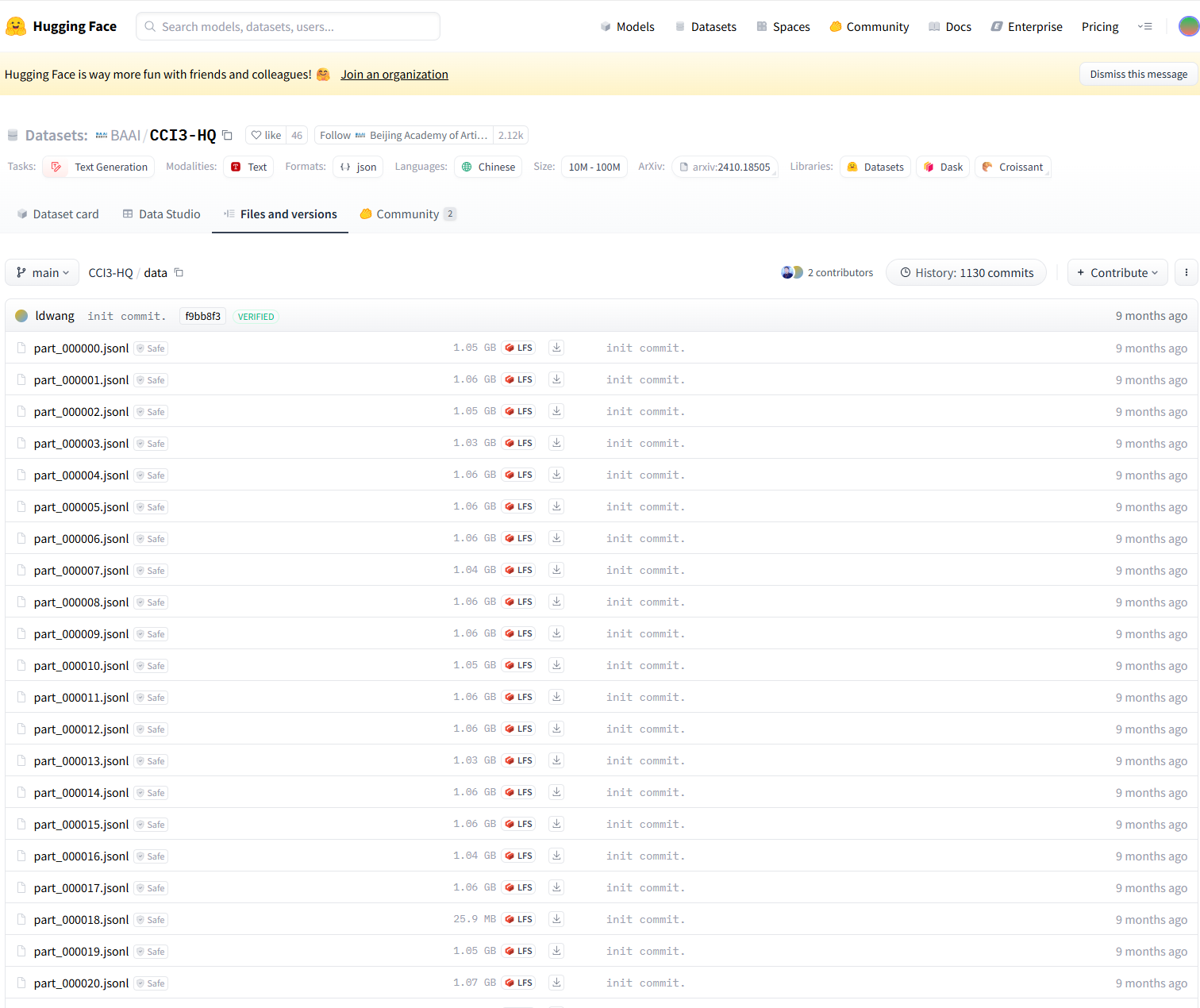Viewport: 1200px width, 1008px height.
Task: Open part_000008.jsonl file
Action: click(81, 602)
